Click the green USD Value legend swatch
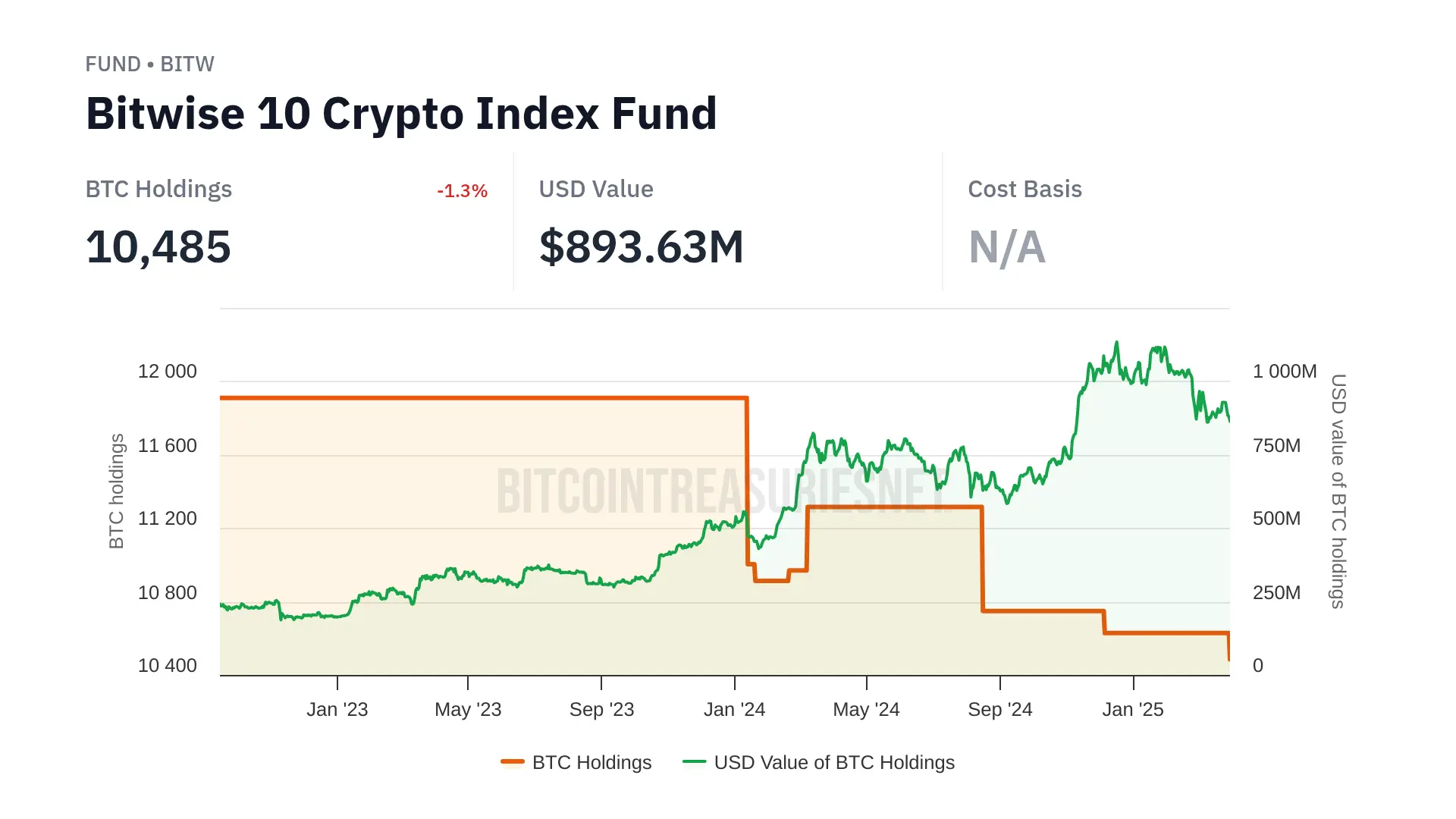Viewport: 1456px width, 819px height. coord(694,761)
